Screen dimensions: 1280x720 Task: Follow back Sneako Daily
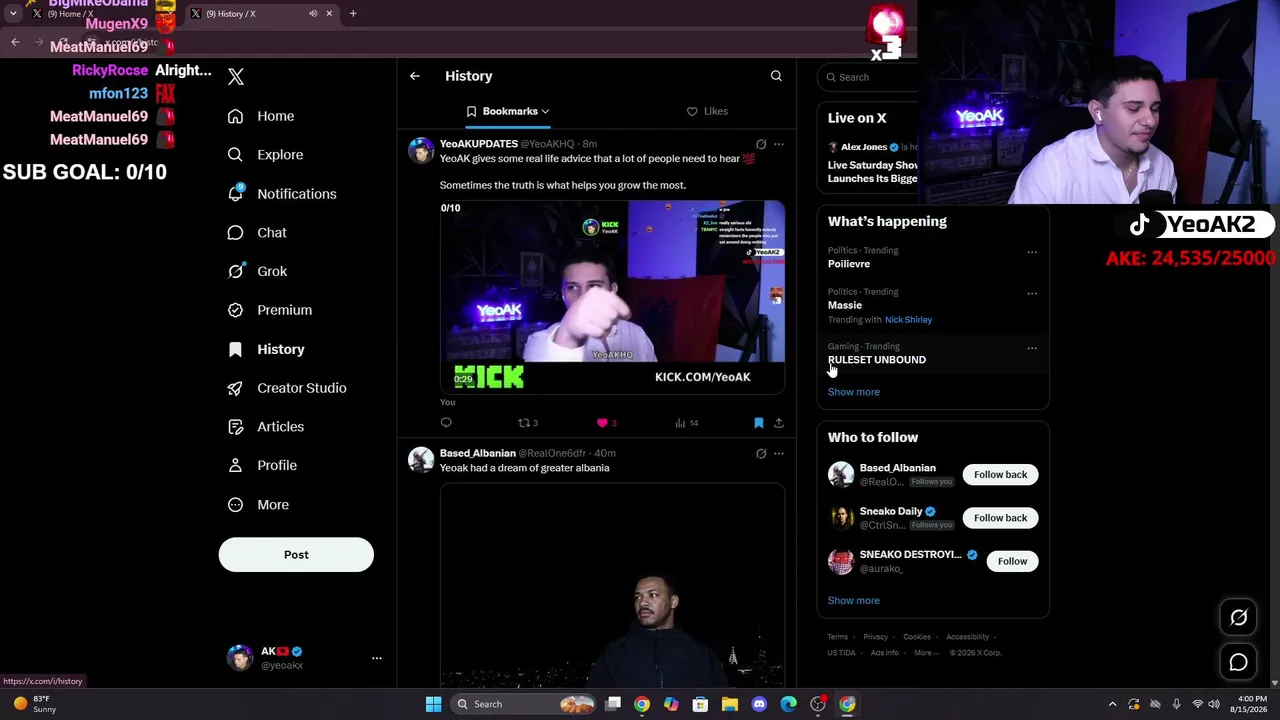click(x=1000, y=518)
